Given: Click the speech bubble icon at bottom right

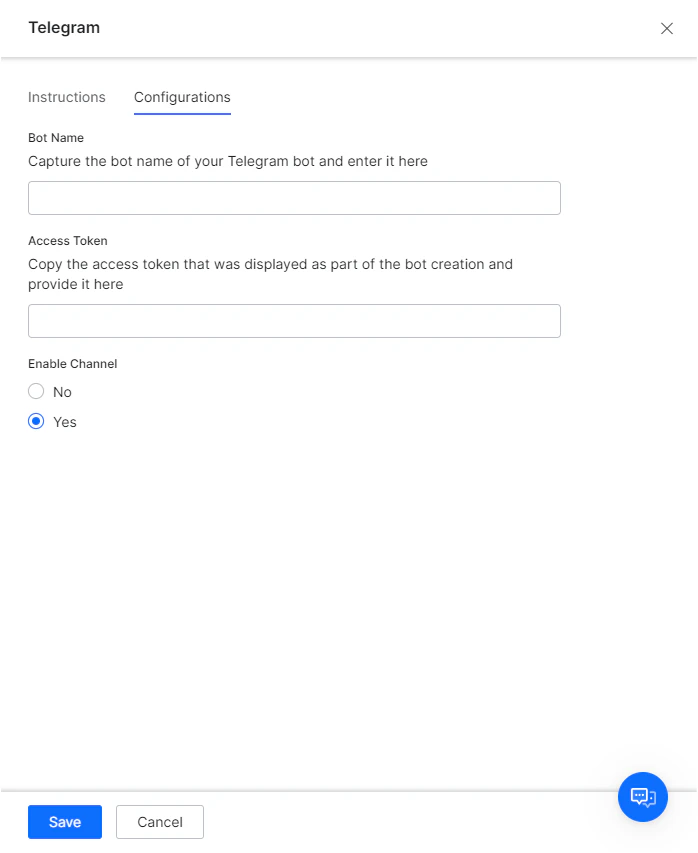Looking at the screenshot, I should (x=643, y=797).
